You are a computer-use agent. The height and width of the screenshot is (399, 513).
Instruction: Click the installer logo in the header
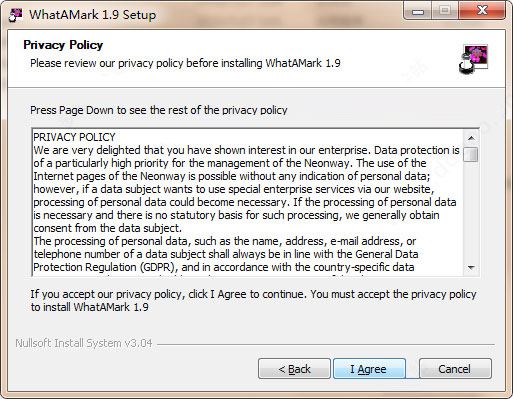pos(473,59)
